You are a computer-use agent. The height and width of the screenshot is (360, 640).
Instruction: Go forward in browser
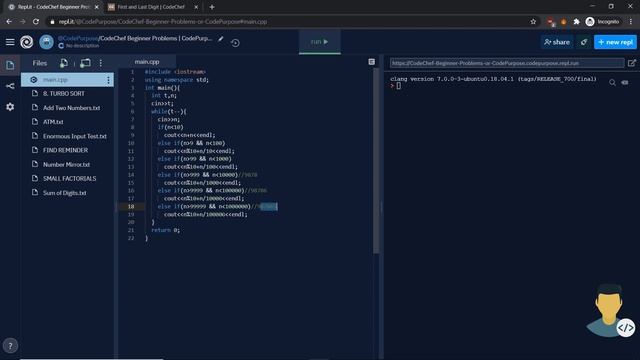coord(22,22)
